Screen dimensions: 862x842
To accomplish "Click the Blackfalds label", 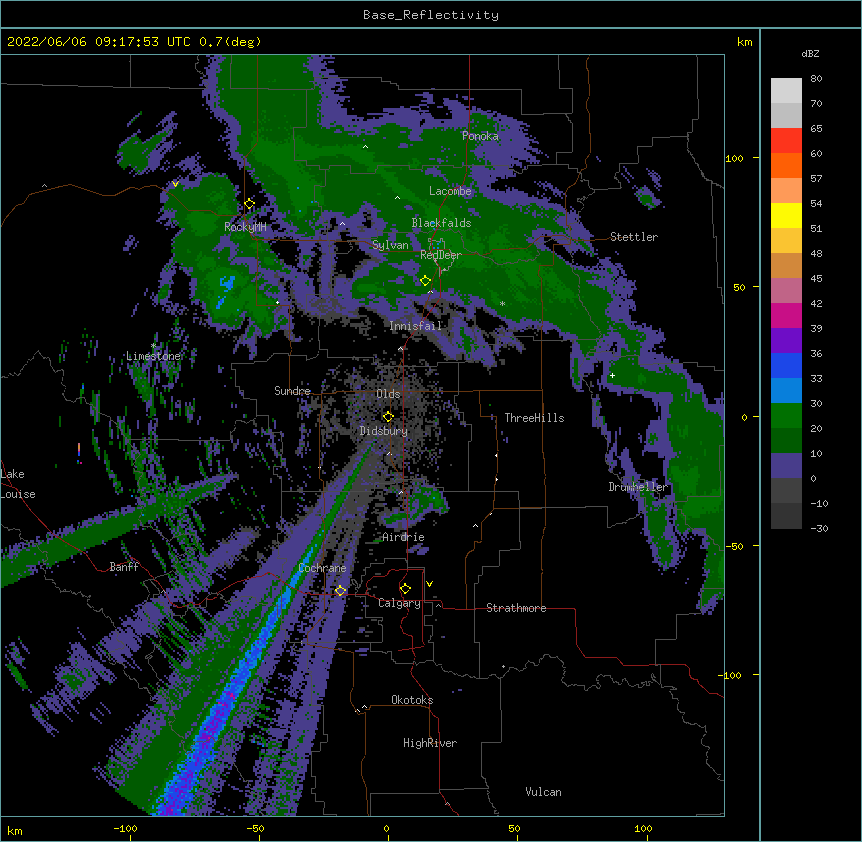I will click(441, 223).
